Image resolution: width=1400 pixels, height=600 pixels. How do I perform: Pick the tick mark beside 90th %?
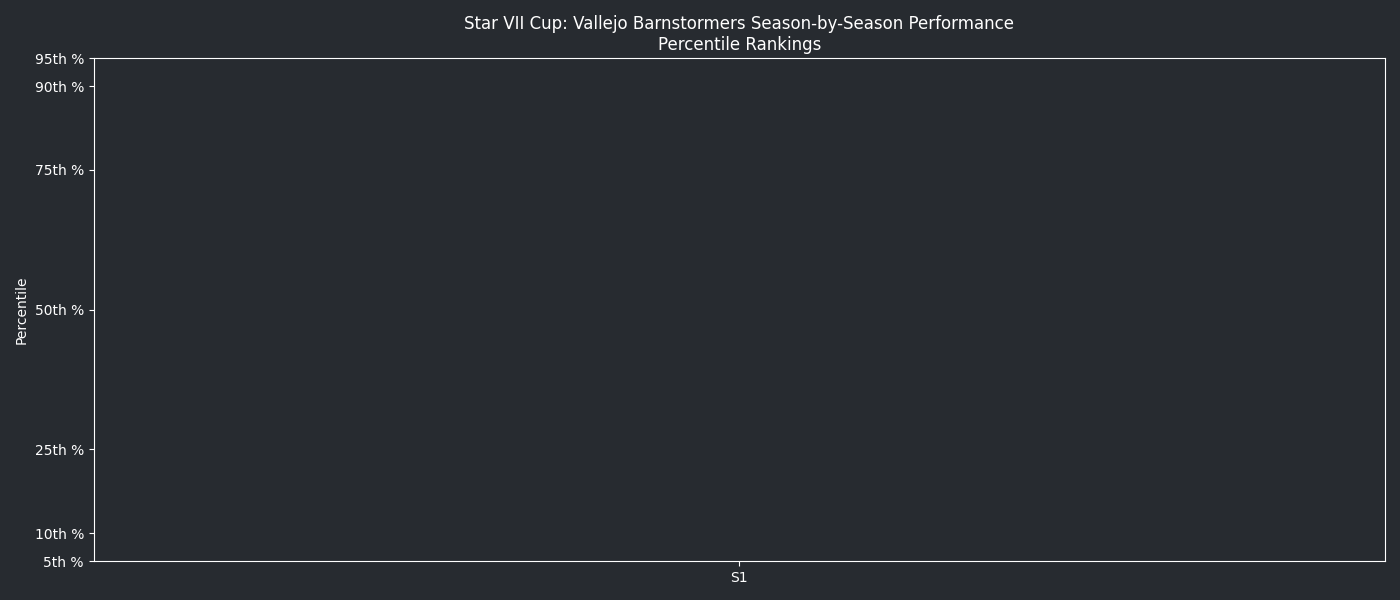tap(92, 87)
